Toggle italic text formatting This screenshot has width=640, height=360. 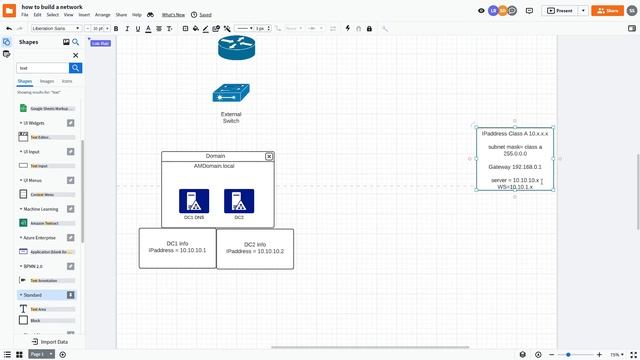pos(127,29)
